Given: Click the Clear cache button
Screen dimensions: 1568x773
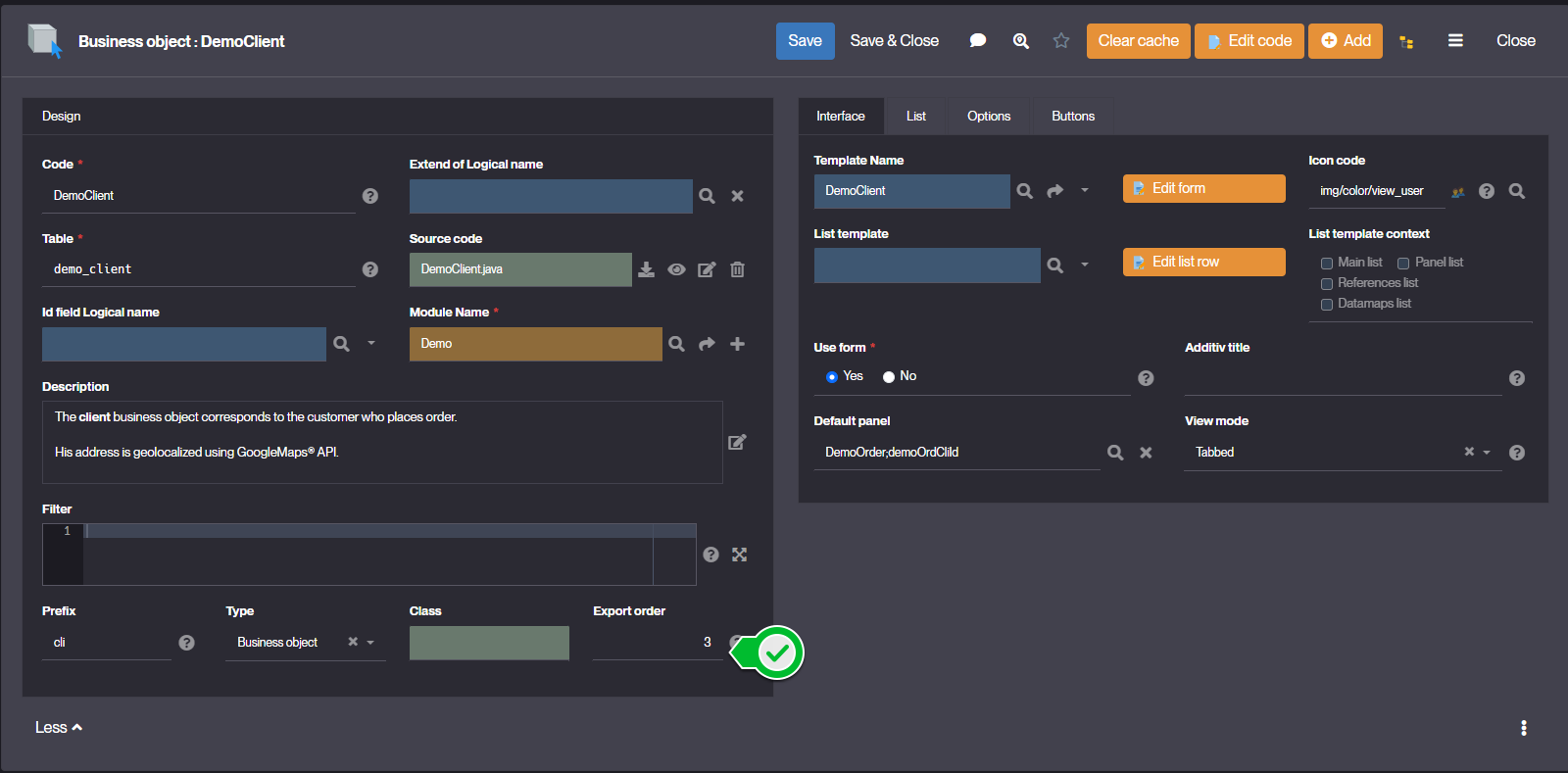Looking at the screenshot, I should 1138,41.
